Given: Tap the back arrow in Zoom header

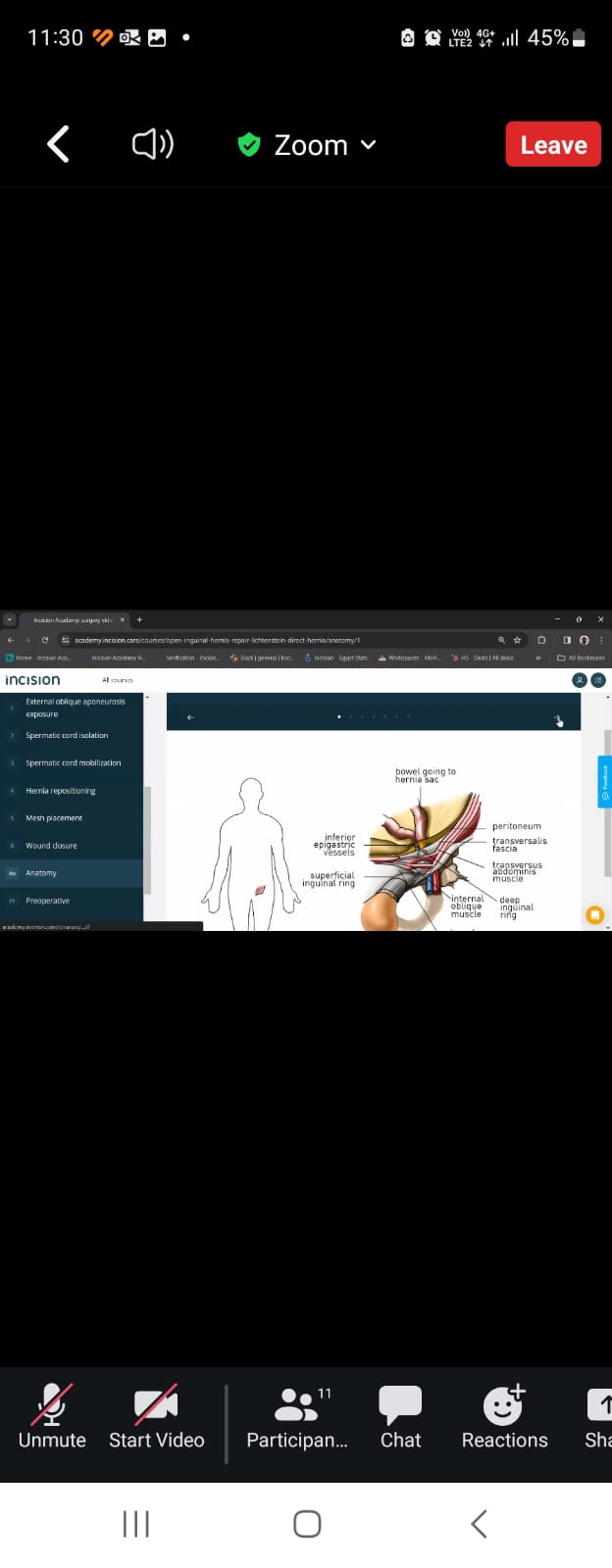Looking at the screenshot, I should click(59, 145).
